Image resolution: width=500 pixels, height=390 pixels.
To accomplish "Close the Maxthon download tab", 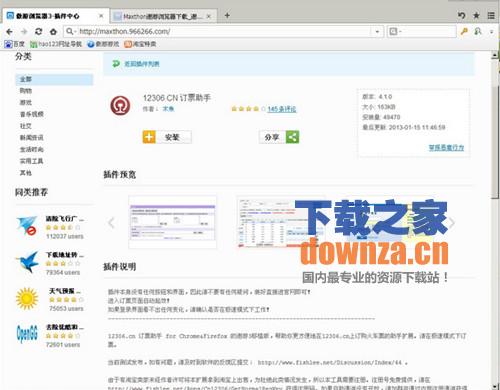I will click(209, 16).
